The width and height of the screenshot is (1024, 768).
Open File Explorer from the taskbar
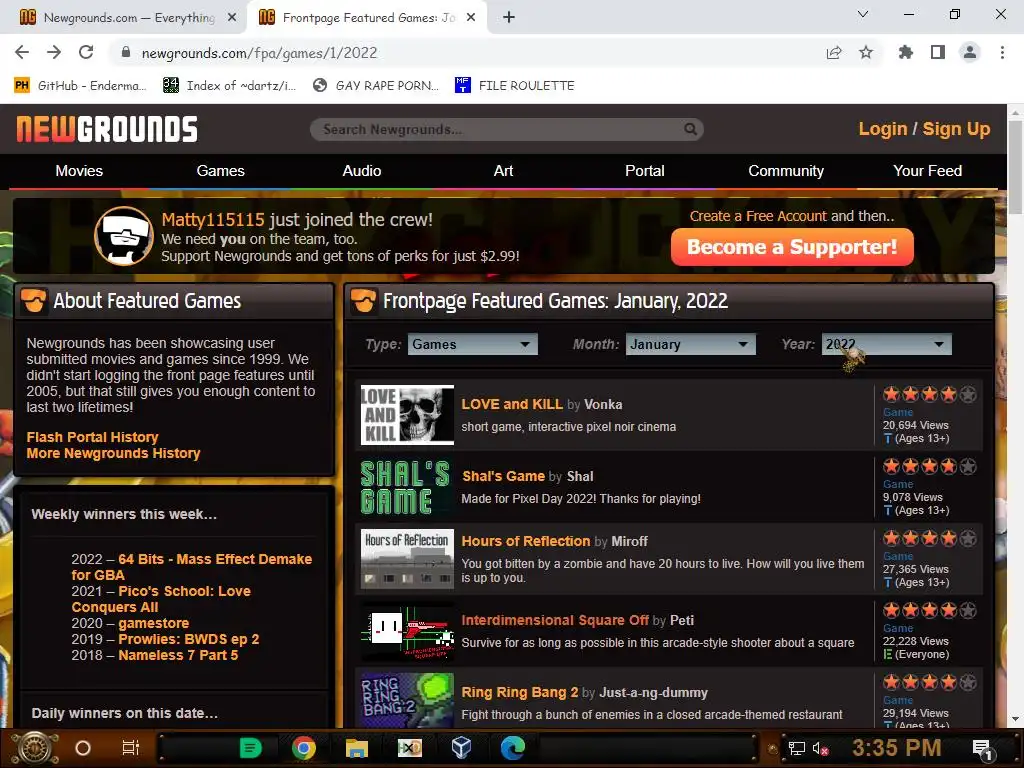pos(357,748)
